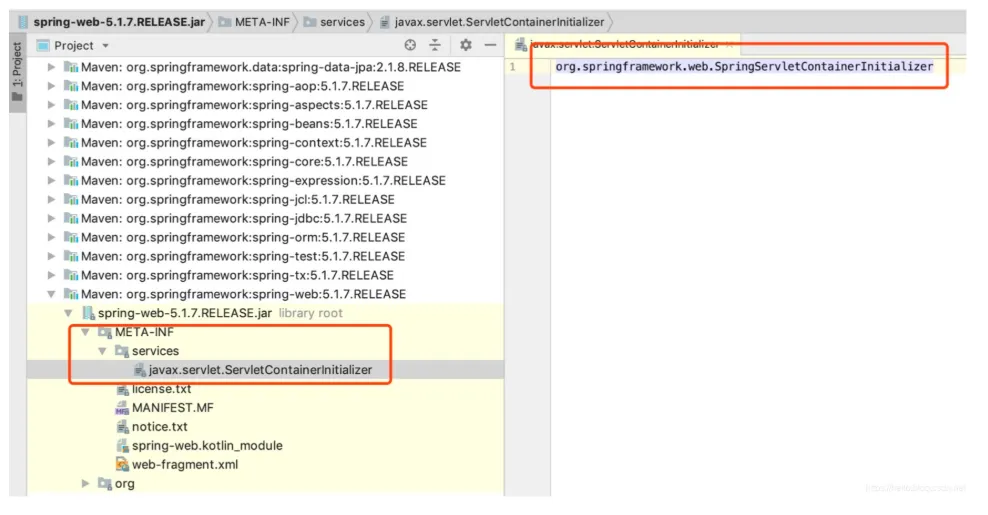Expand Maven spring-aop:5.1.7.RELEASE node
The image size is (988, 515).
(52, 86)
